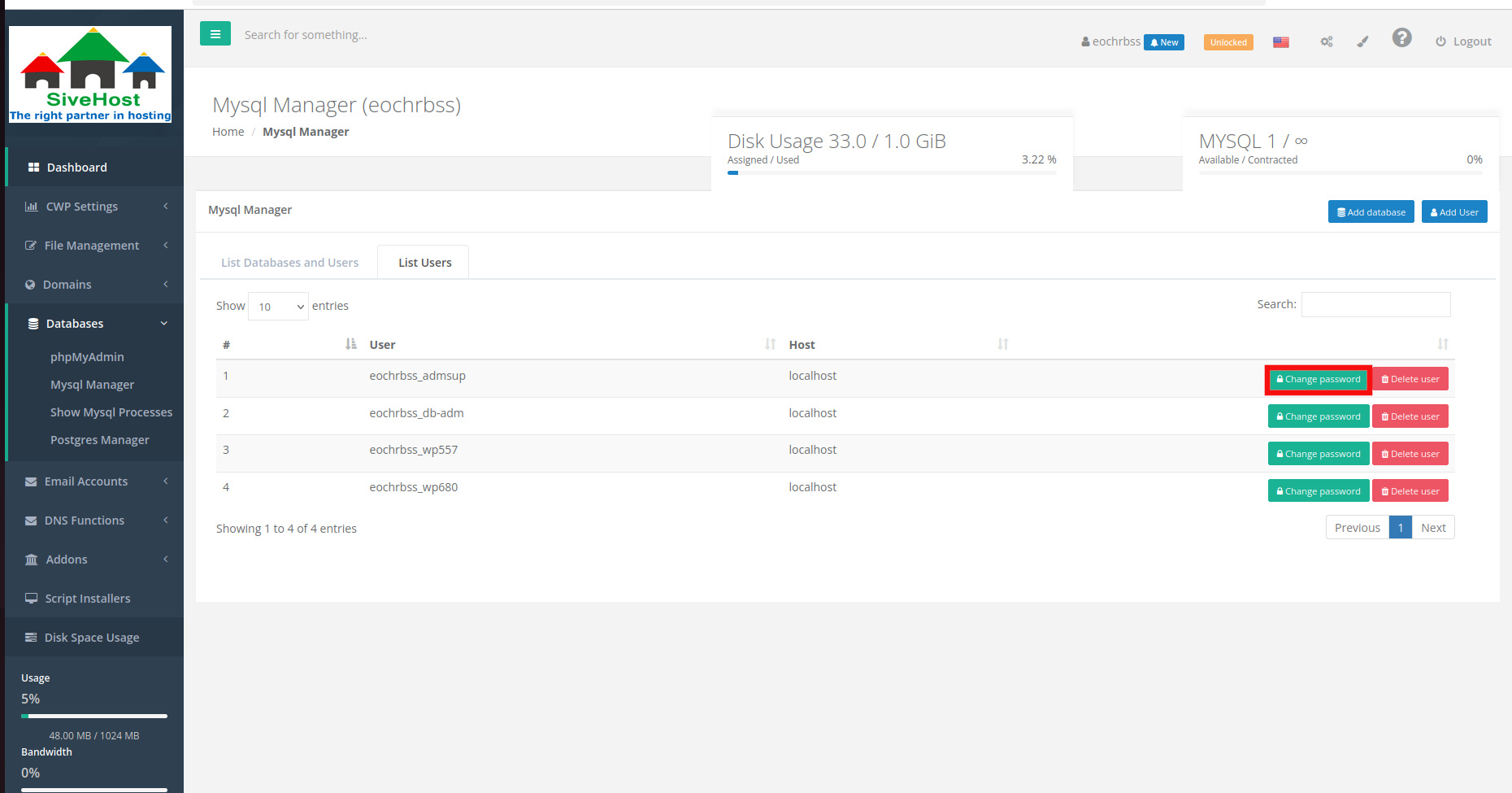Viewport: 1512px width, 793px height.
Task: Select the List Users tab
Action: 424,262
